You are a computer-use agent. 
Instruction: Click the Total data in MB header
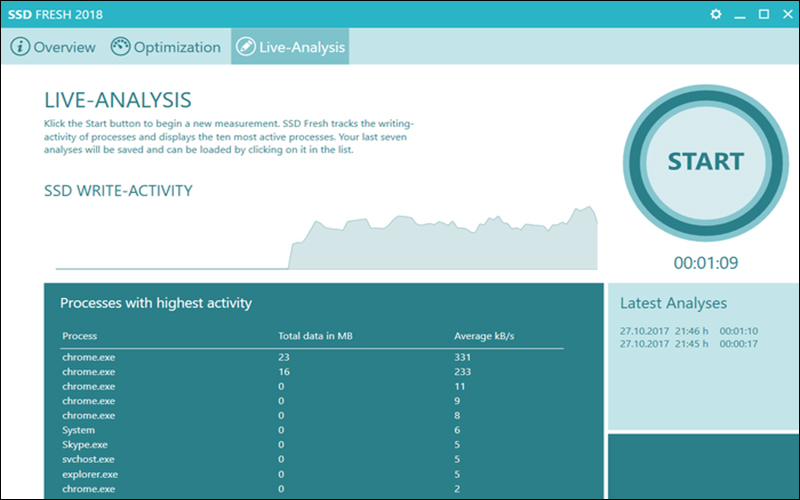tap(315, 336)
